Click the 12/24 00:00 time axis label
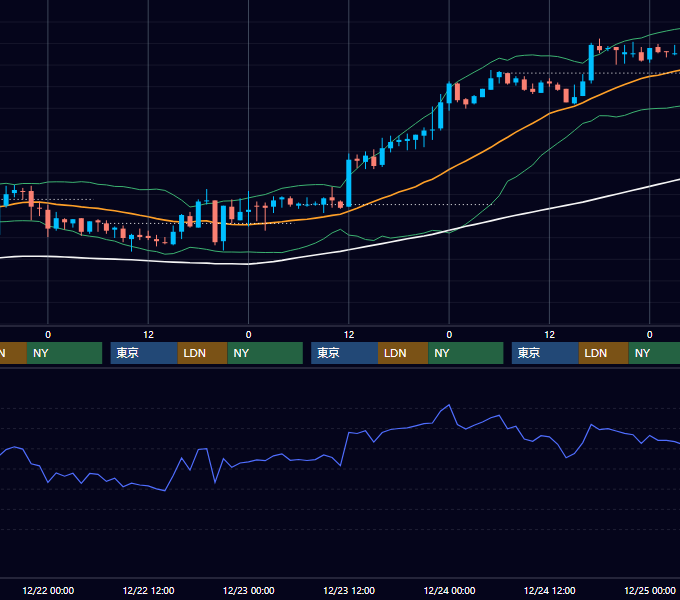Image resolution: width=680 pixels, height=600 pixels. (x=449, y=590)
